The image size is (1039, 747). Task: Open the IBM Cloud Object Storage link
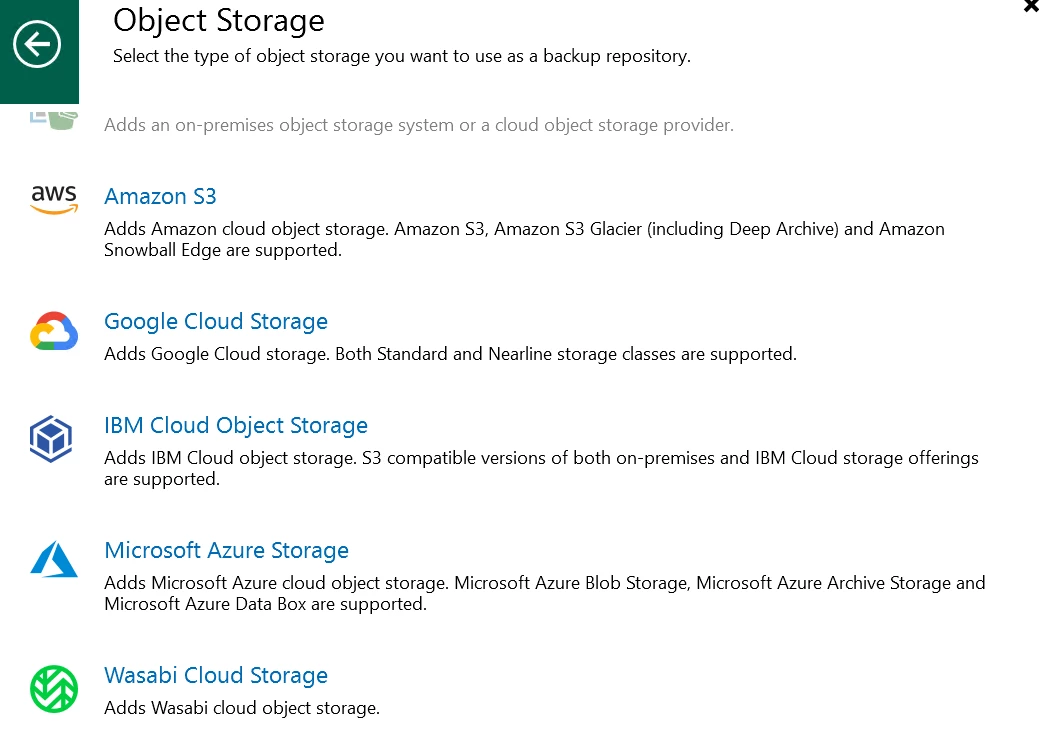[x=236, y=425]
